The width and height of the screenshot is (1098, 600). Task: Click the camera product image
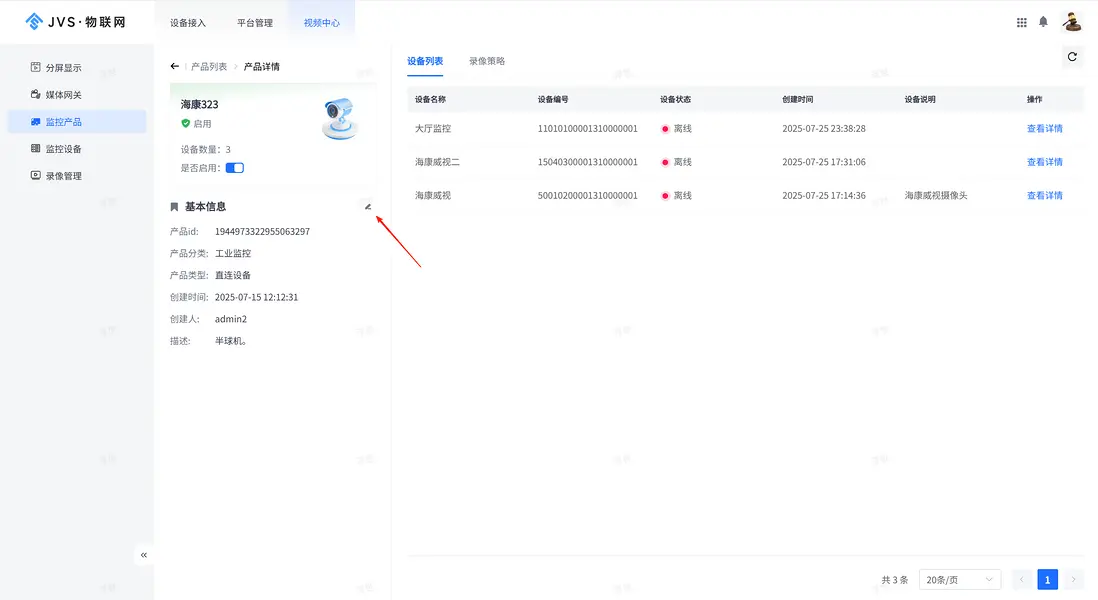[340, 119]
